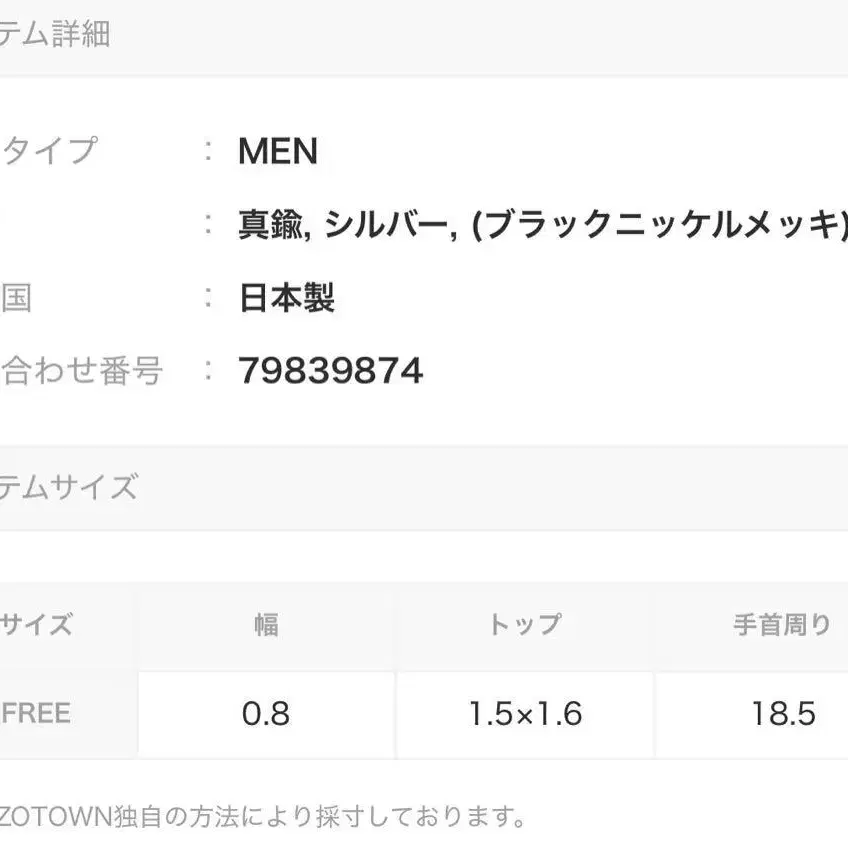The image size is (848, 848).
Task: Select the 幅 column header
Action: coord(266,626)
